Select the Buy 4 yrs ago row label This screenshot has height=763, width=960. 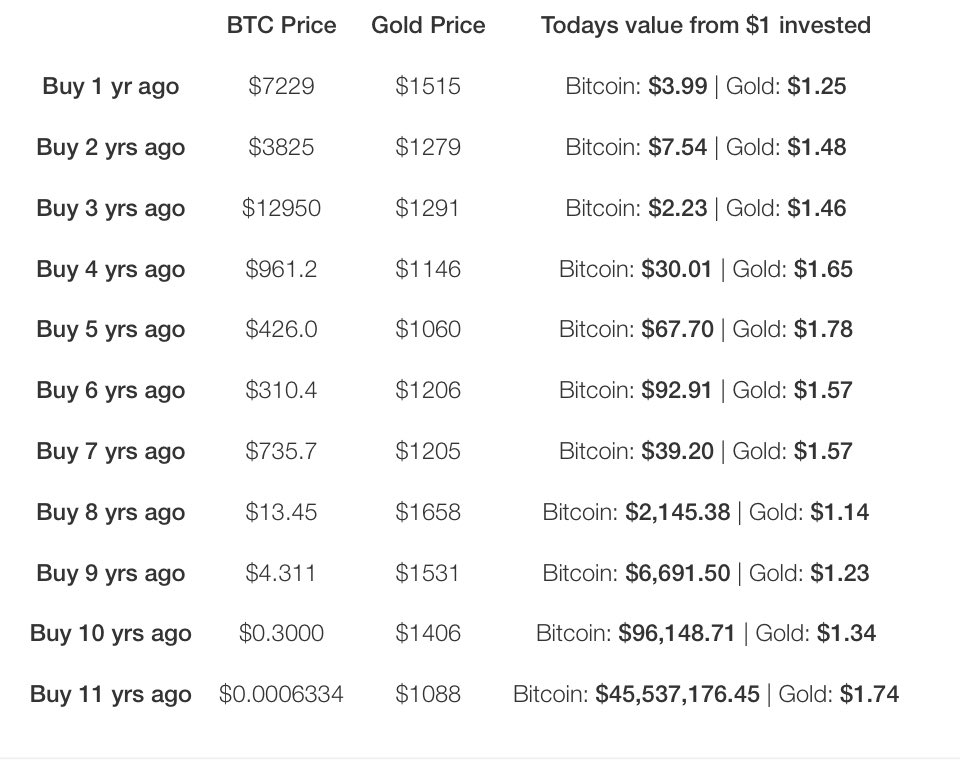pyautogui.click(x=111, y=269)
